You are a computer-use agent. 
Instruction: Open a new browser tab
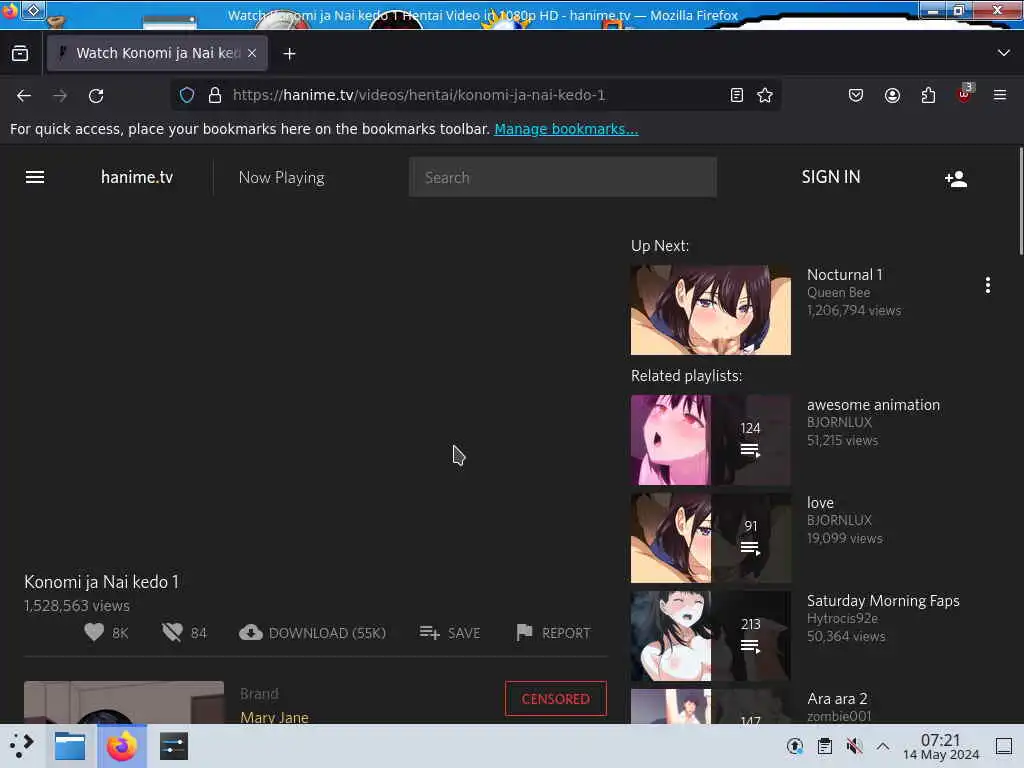(x=289, y=54)
